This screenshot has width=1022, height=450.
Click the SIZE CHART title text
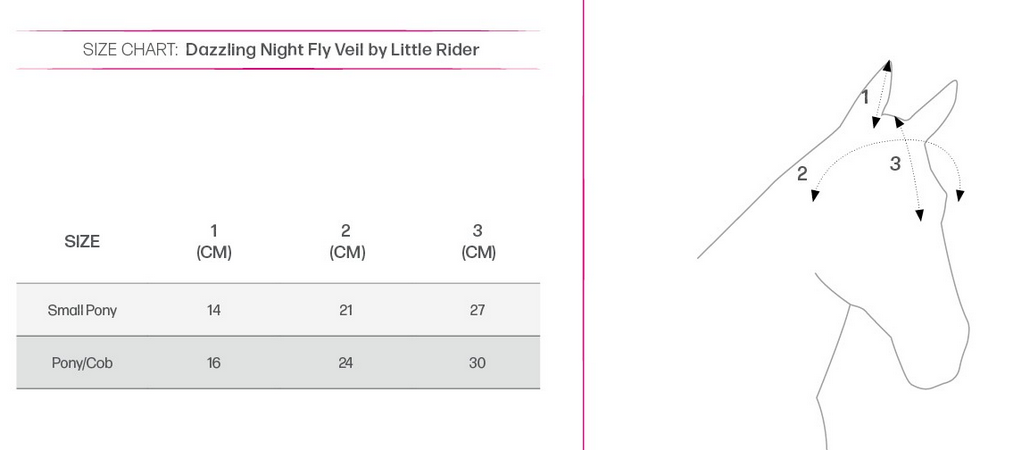click(281, 50)
